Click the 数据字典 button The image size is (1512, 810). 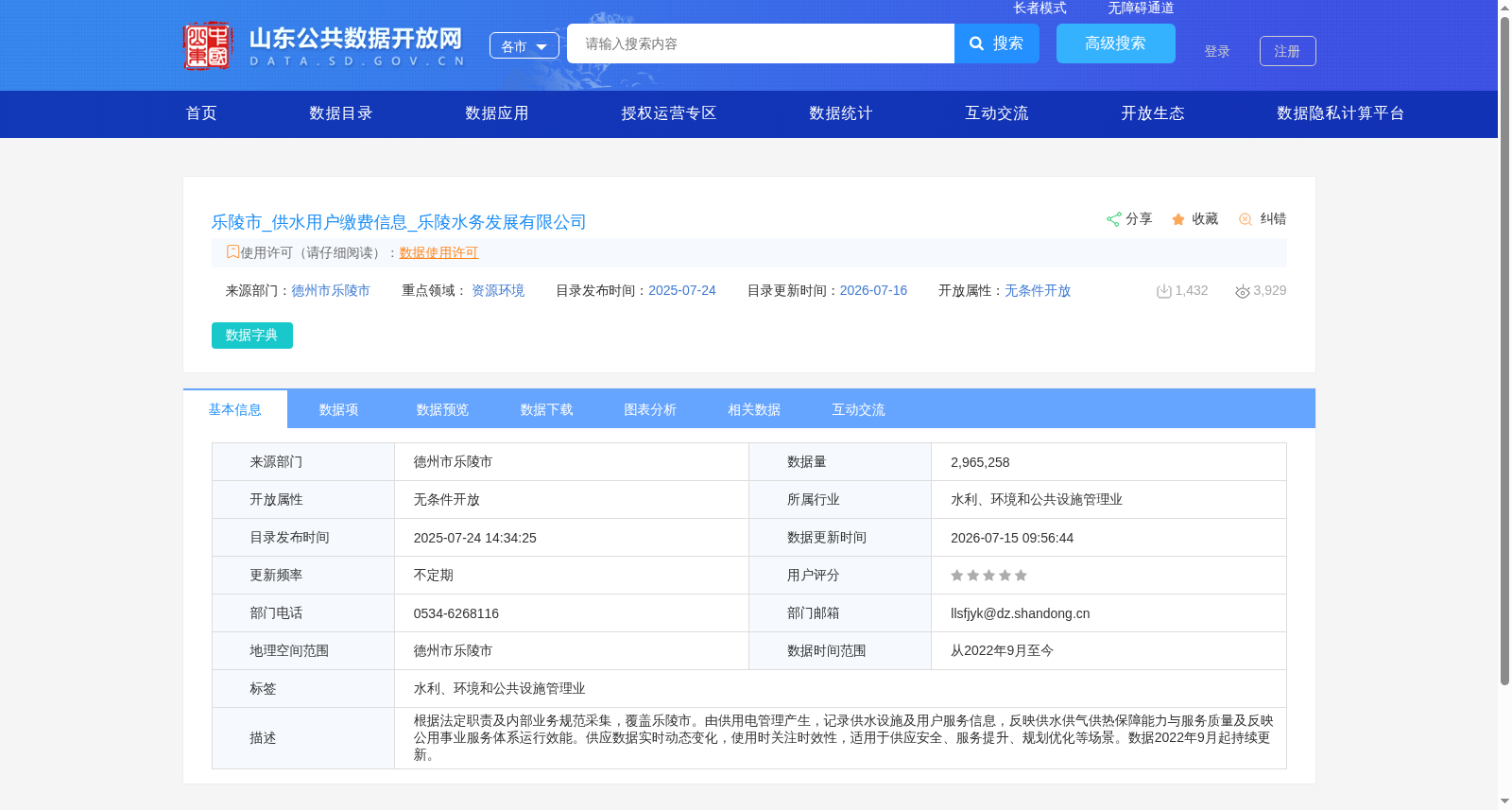252,336
